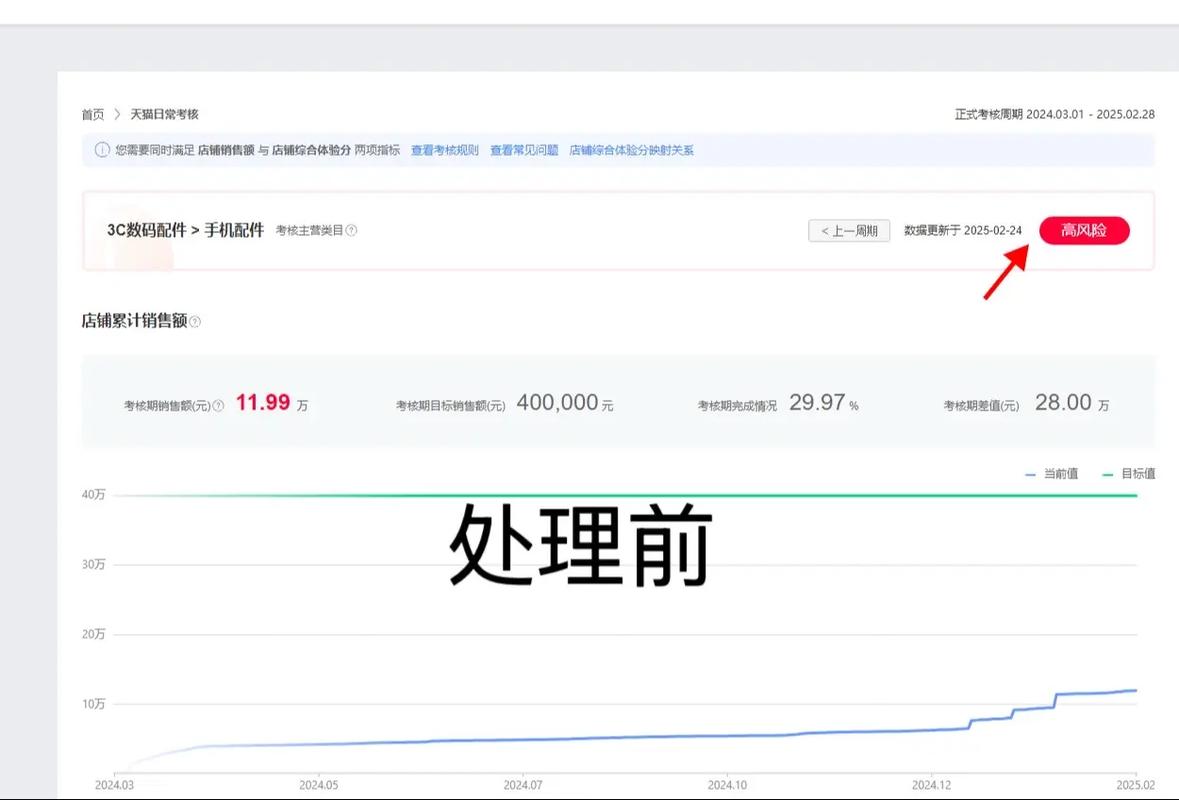This screenshot has height=800, width=1179.
Task: Click the 店铺累计销售额 question mark icon
Action: [x=195, y=320]
